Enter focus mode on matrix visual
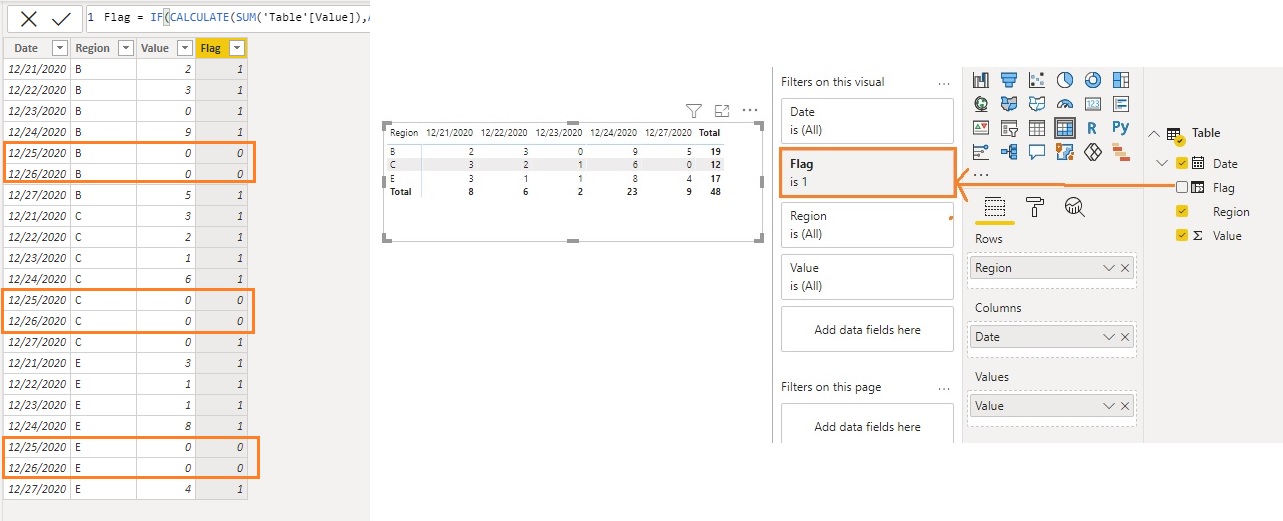This screenshot has height=521, width=1283. point(722,111)
